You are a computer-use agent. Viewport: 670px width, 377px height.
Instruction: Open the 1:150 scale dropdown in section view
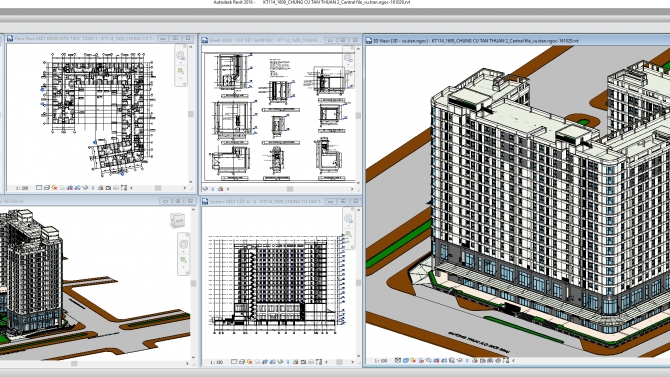[217, 362]
